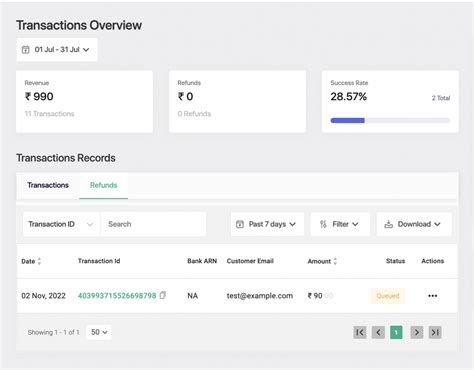Jump to the last page of results
This screenshot has height=370, width=474.
click(435, 332)
